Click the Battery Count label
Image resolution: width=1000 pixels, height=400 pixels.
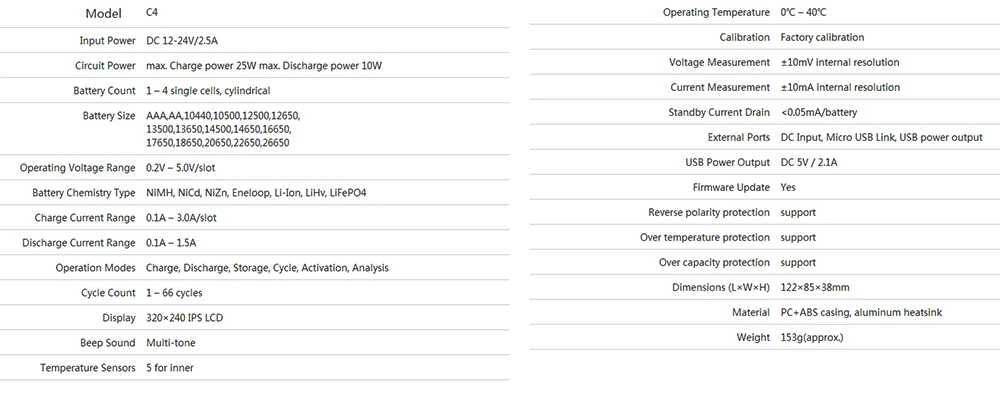pos(104,91)
